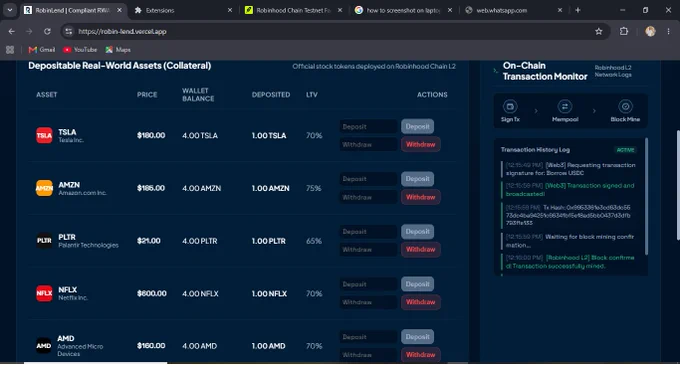The width and height of the screenshot is (680, 365).
Task: Open YouTube bookmark
Action: [80, 50]
